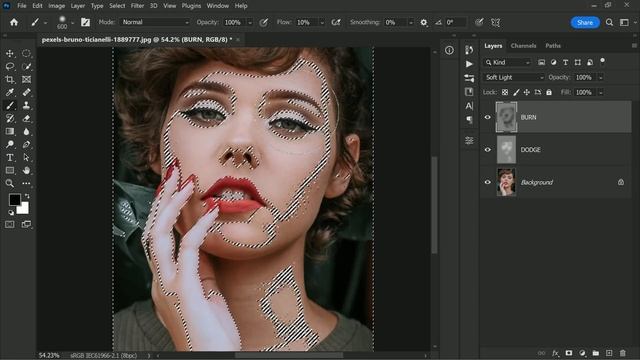This screenshot has height=360, width=640.
Task: Open the brush Opacity dropdown arrow
Action: coord(250,23)
